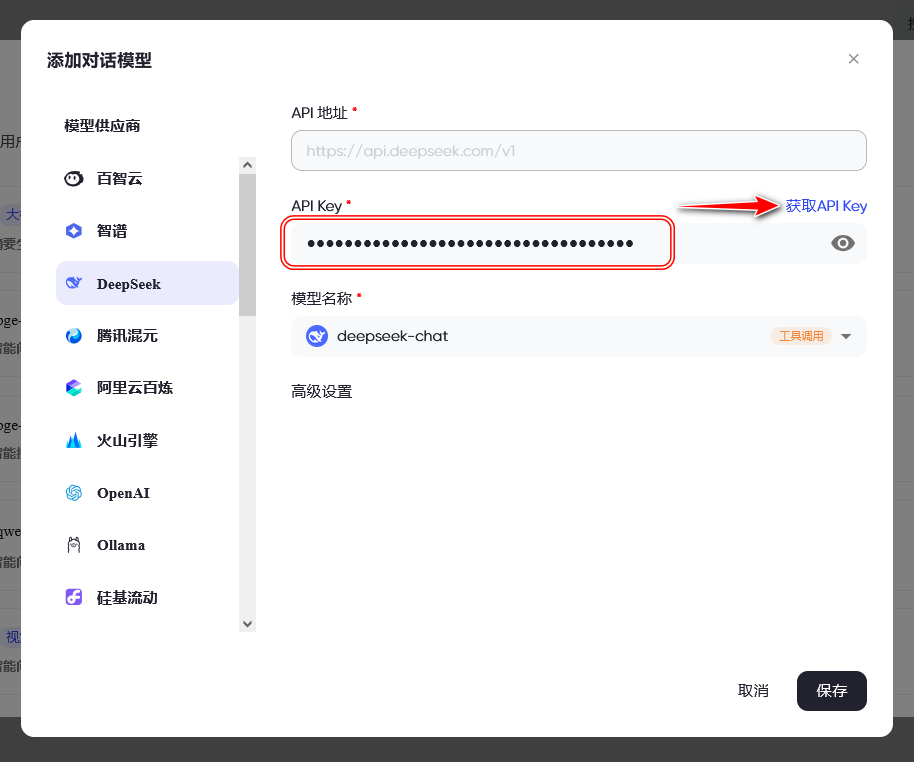The height and width of the screenshot is (762, 914).
Task: Click the 智谱 provider logo
Action: [73, 231]
